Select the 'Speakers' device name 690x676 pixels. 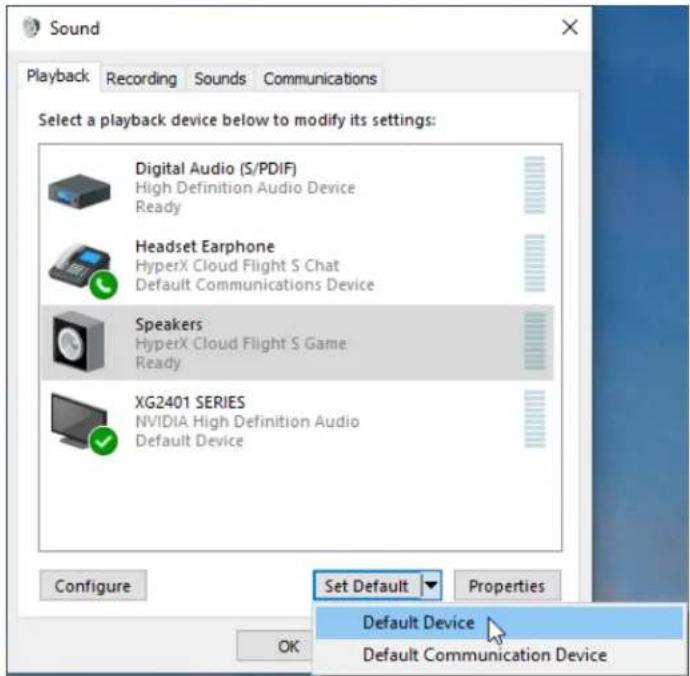169,324
